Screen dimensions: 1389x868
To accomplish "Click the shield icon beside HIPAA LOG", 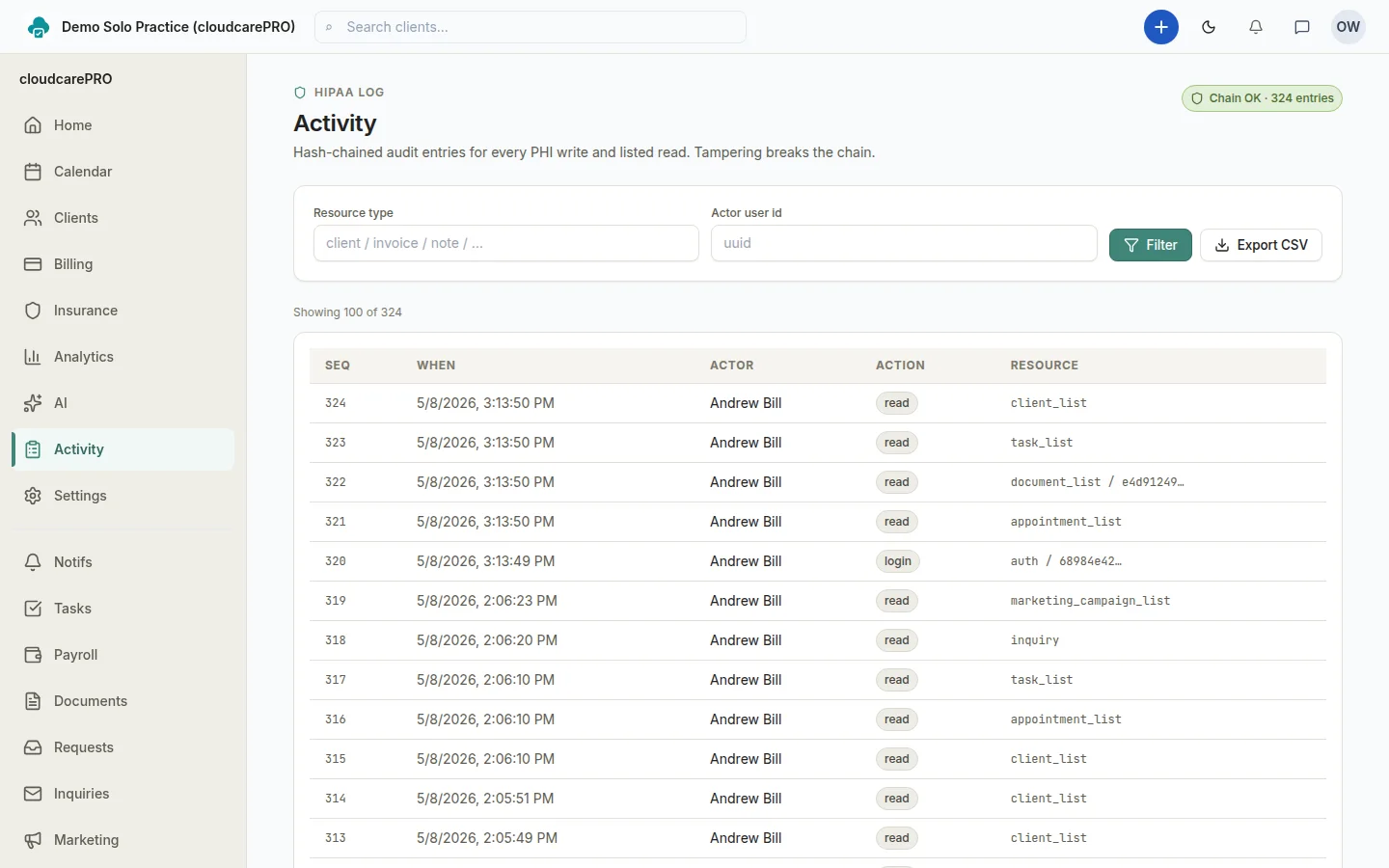I will tap(300, 93).
